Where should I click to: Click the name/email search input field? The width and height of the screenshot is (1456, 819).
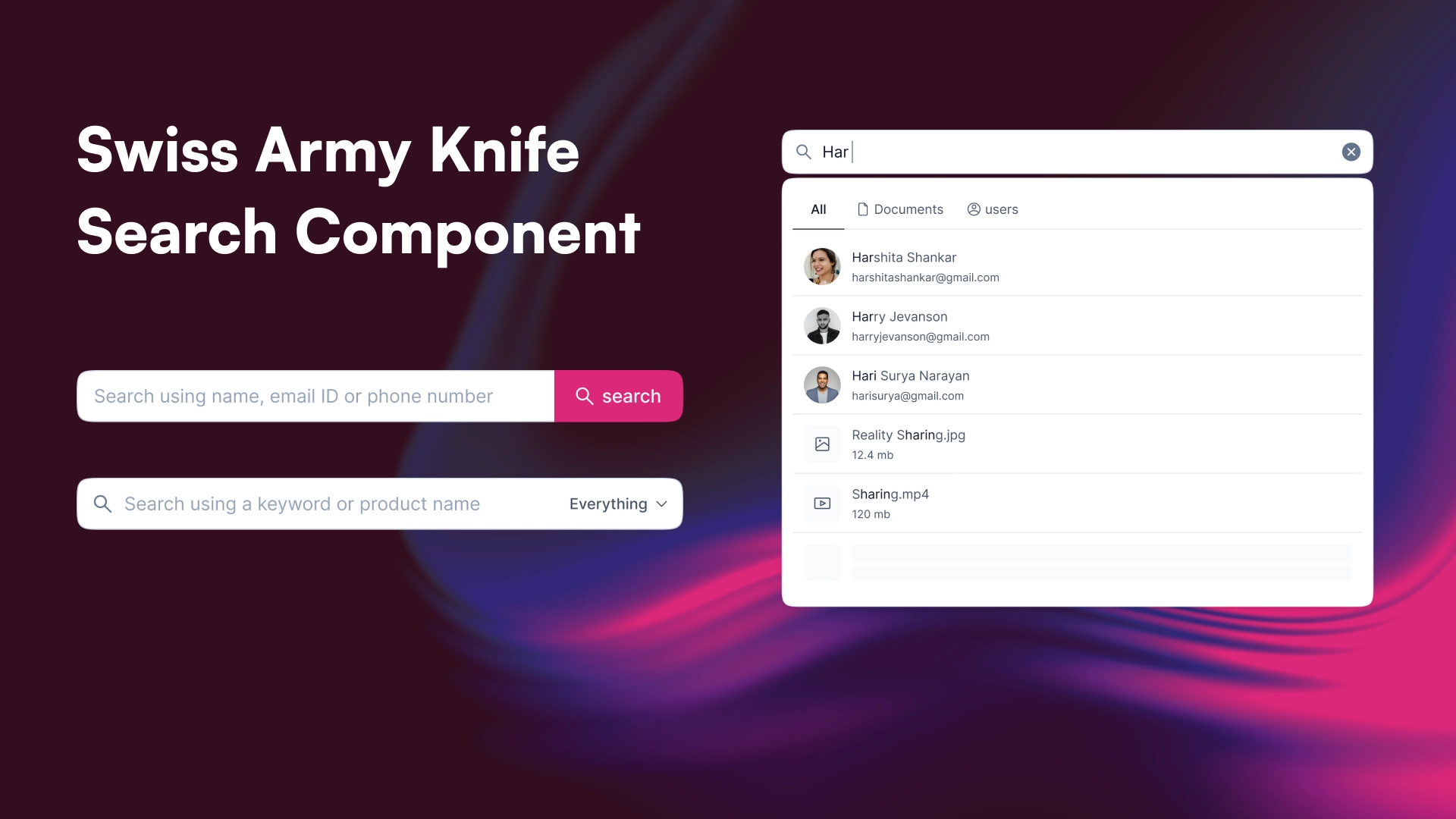[x=314, y=396]
